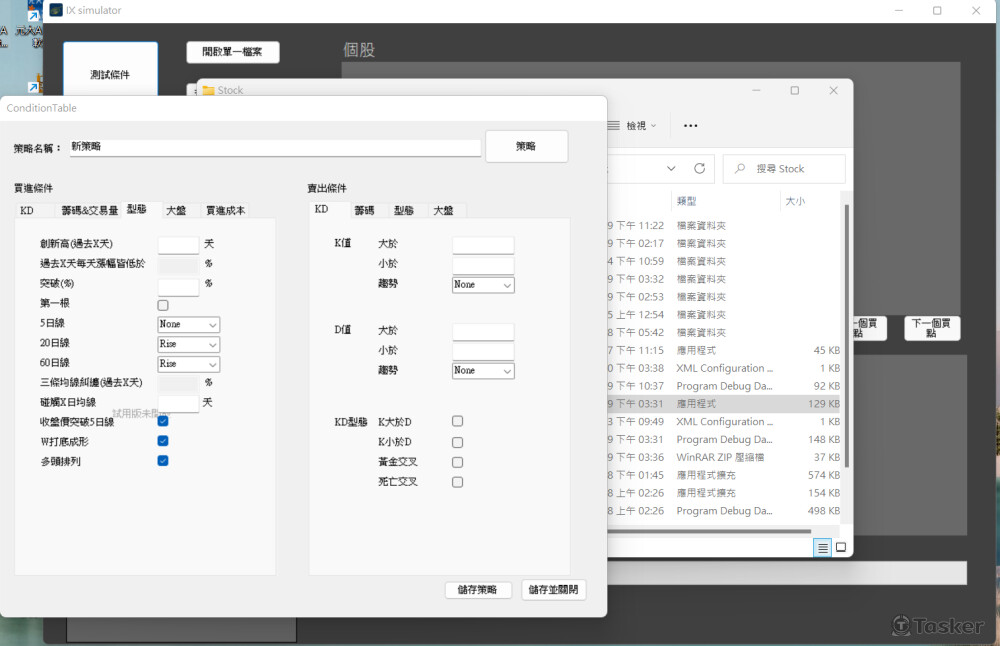Uncheck the 收盤價突破5日線 checkbox

163,421
